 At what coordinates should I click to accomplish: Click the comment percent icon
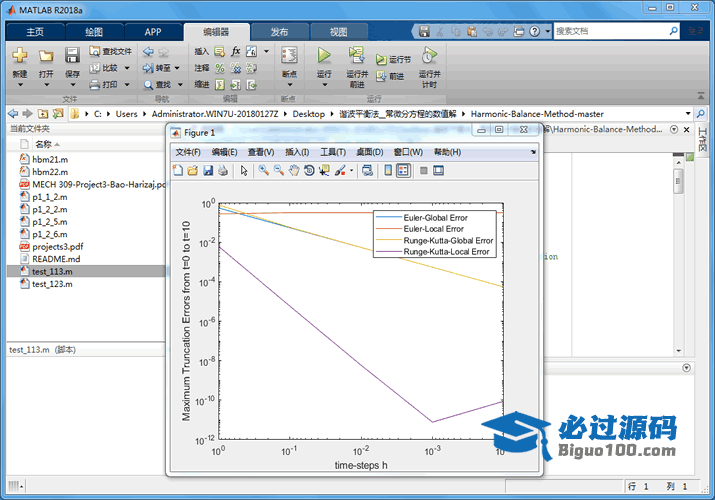click(220, 68)
